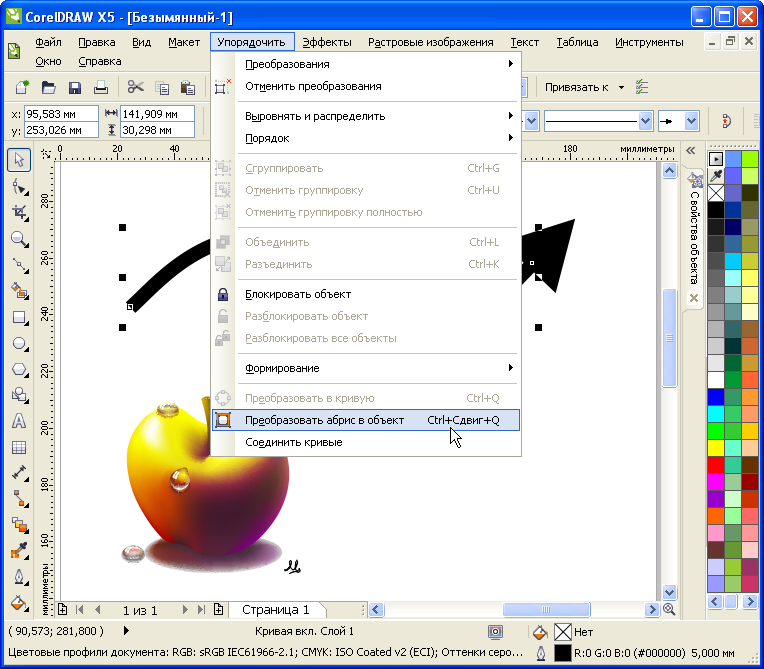Click the snapping options icon beside Привязать к
Viewport: 764px width, 669px height.
coord(642,87)
